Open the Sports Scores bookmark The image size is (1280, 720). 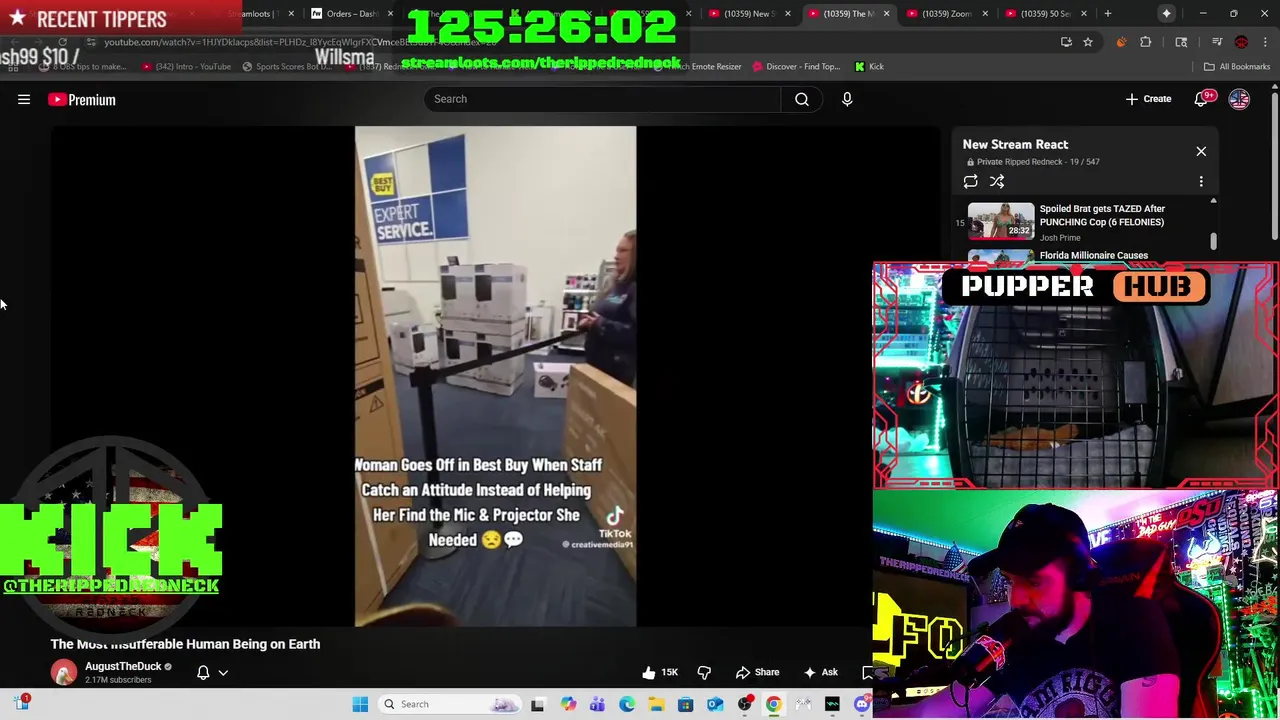(286, 66)
